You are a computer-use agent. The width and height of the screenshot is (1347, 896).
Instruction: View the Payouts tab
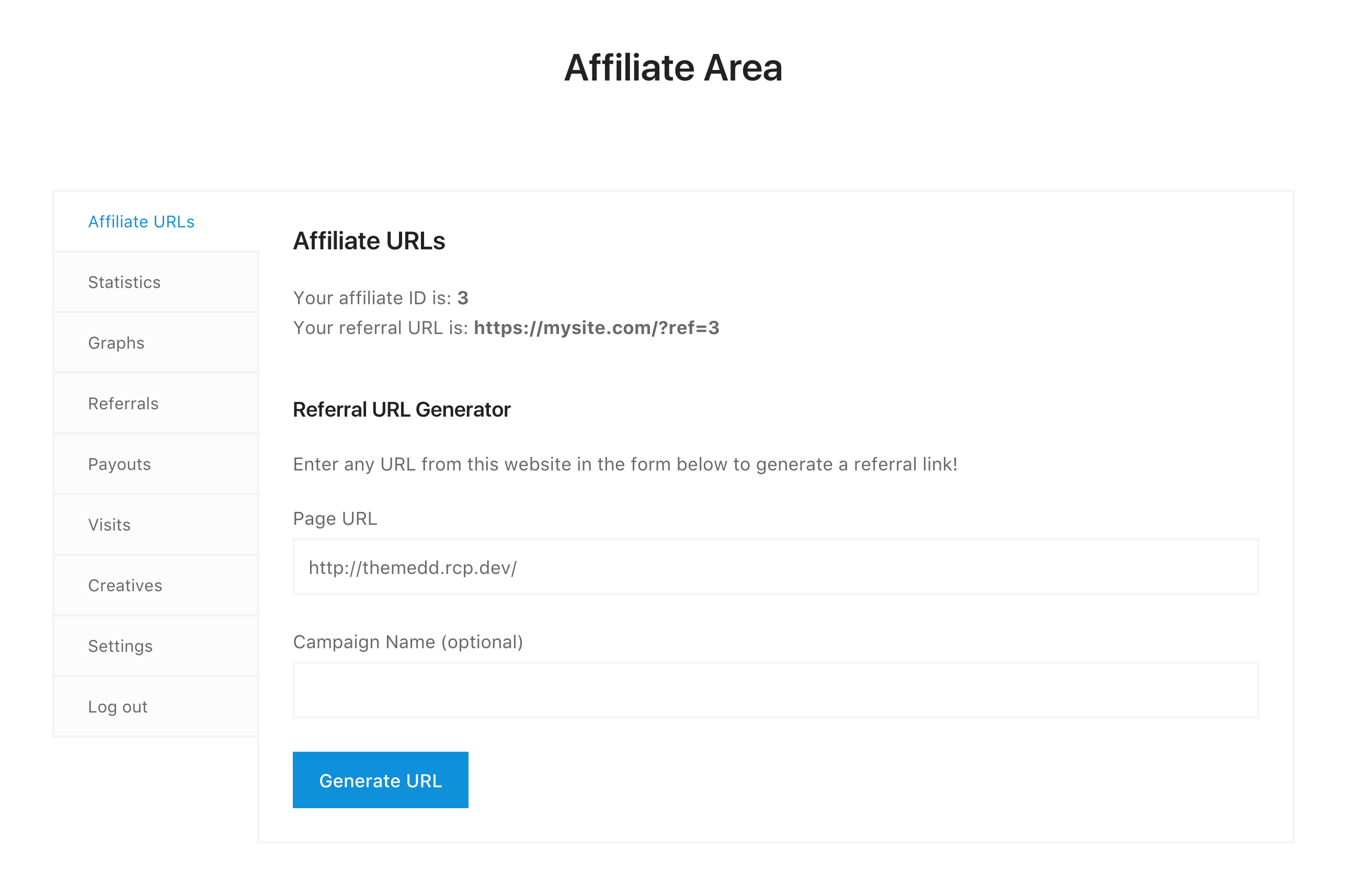[119, 464]
